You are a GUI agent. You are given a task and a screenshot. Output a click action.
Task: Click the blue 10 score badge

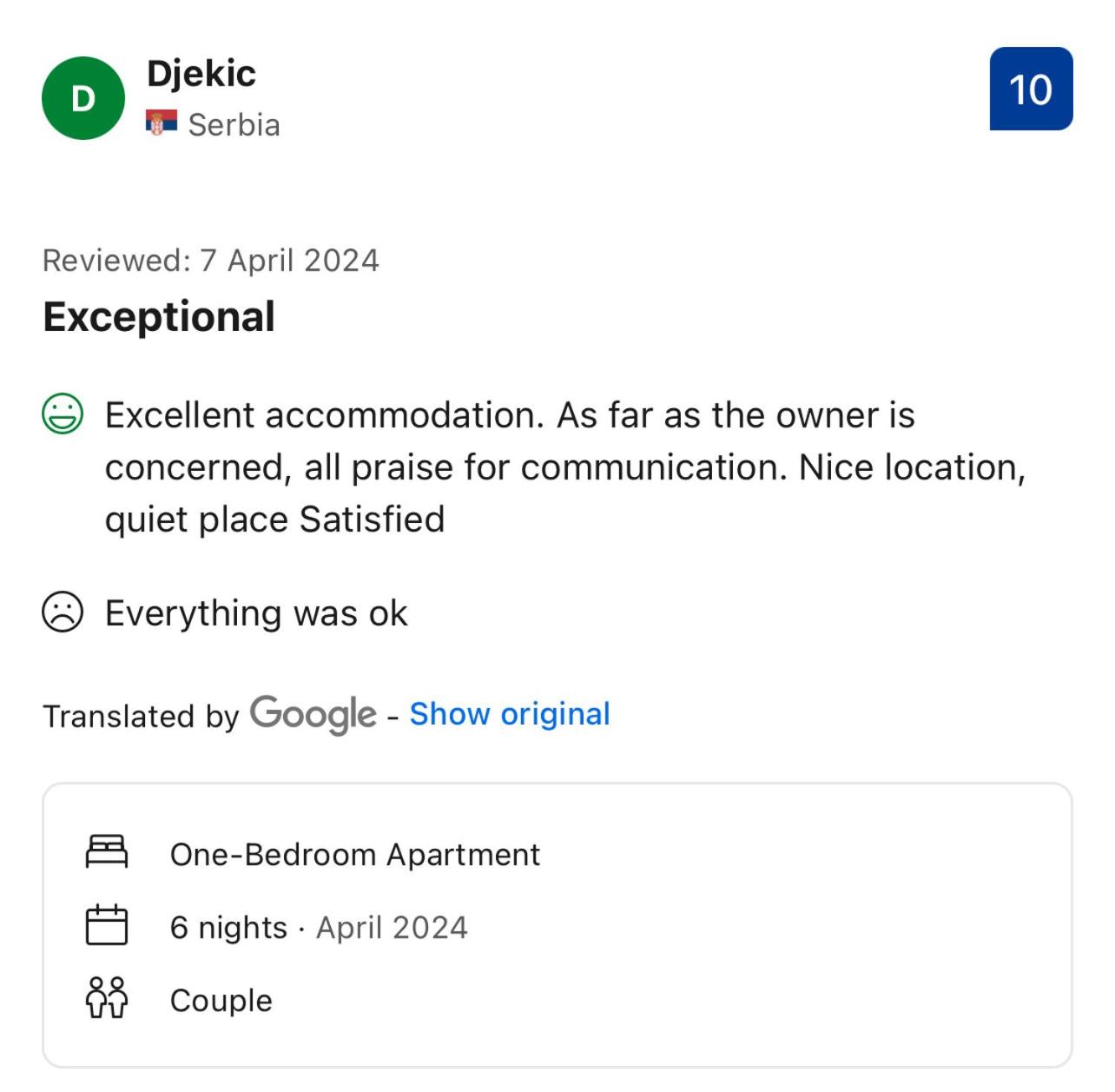[1031, 89]
